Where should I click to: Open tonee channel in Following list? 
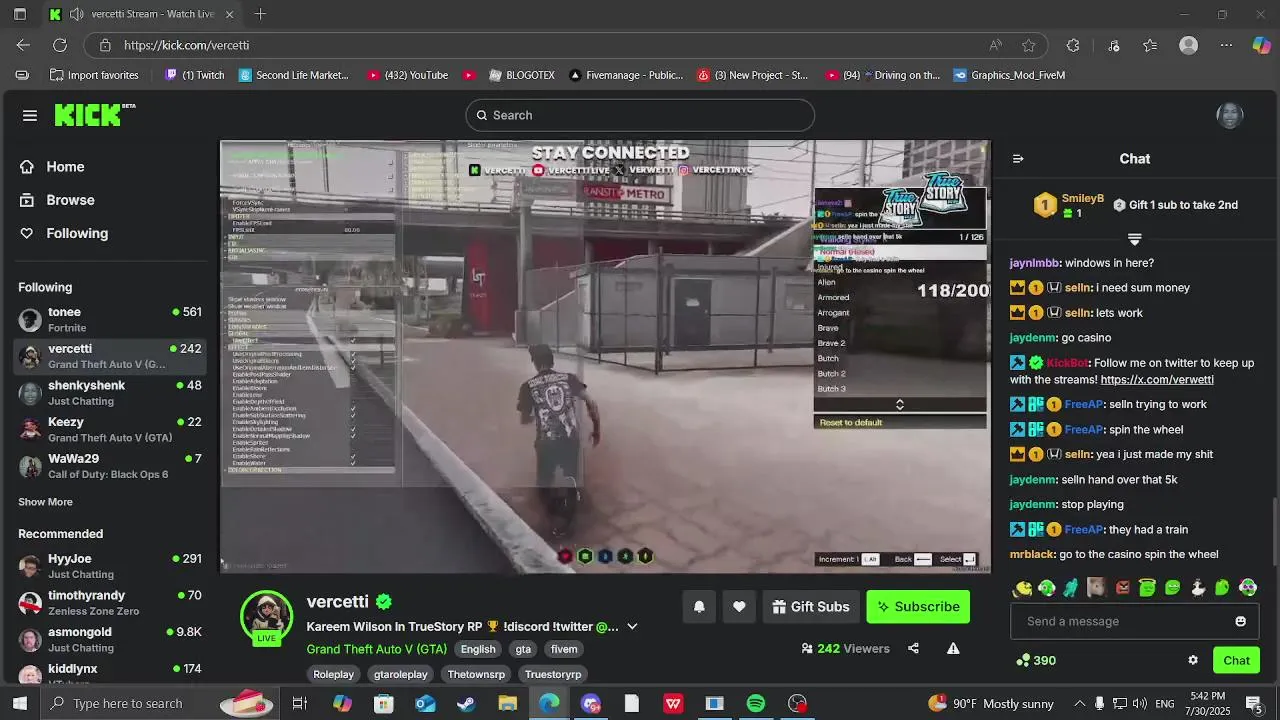click(110, 319)
